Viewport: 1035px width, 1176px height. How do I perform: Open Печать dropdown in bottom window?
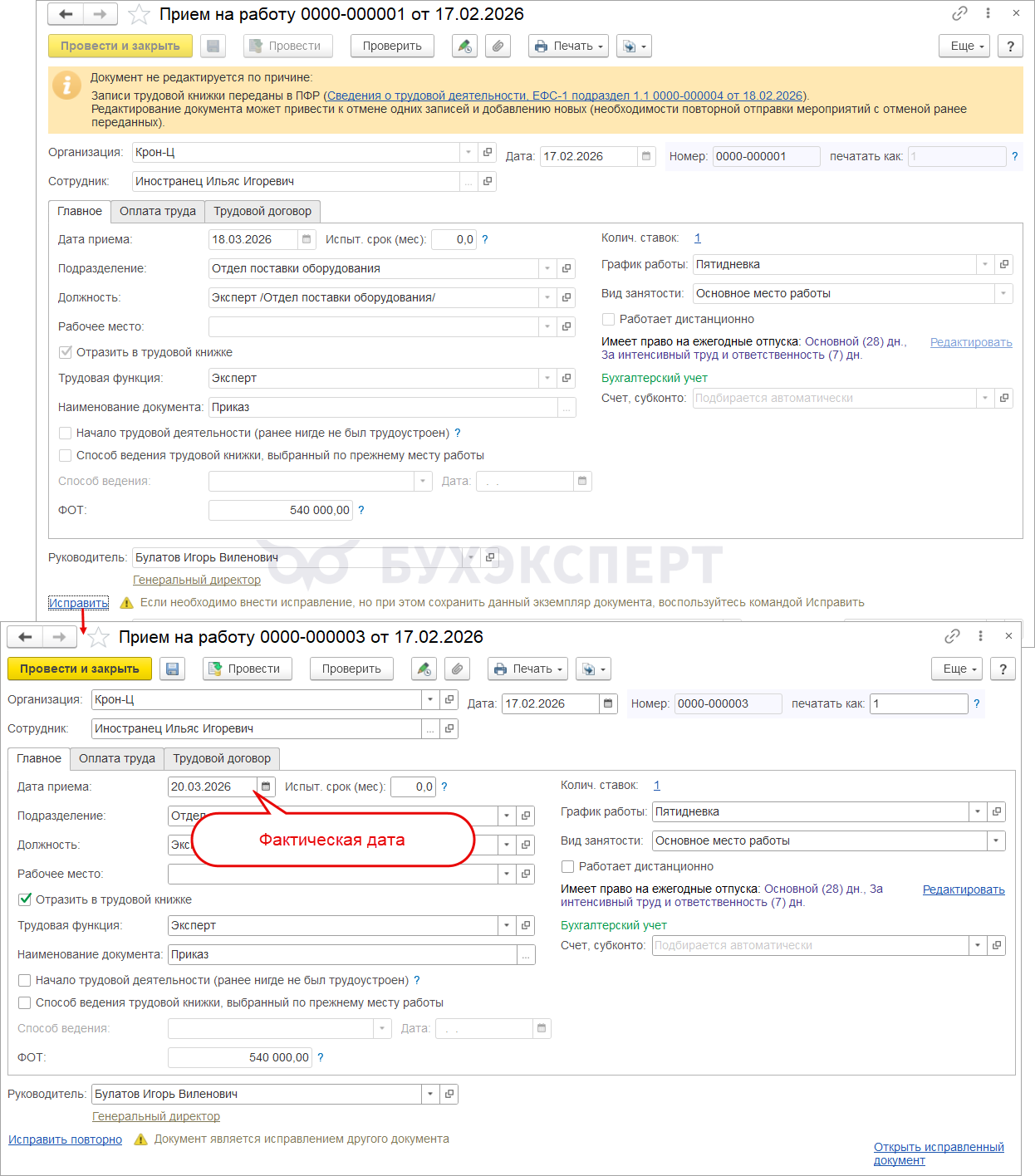pyautogui.click(x=527, y=669)
